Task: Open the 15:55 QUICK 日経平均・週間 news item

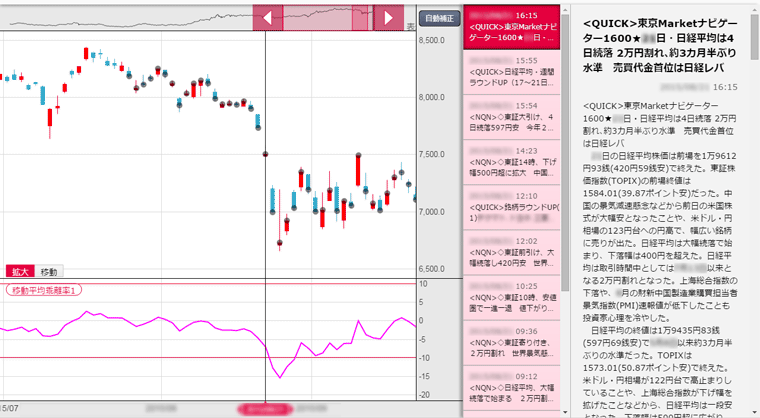Action: (510, 73)
